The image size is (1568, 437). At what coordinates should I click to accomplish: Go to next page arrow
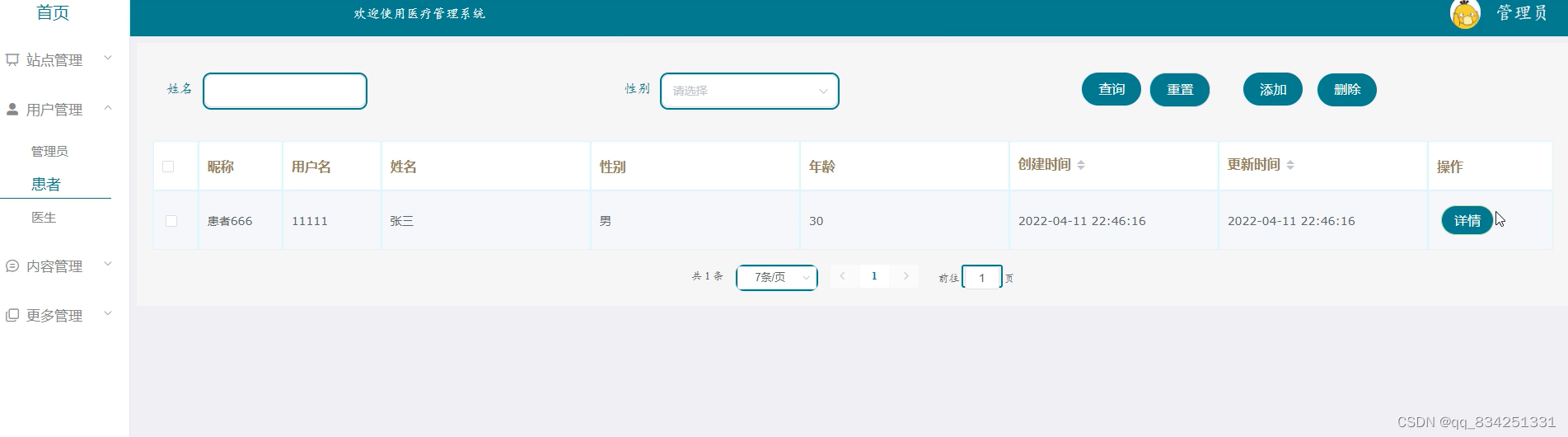(x=906, y=276)
